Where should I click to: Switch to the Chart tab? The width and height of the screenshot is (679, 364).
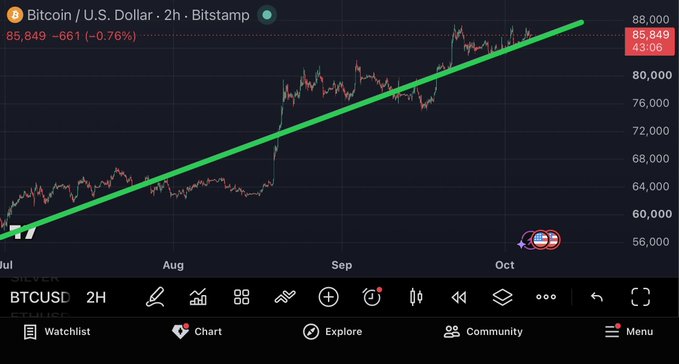pos(197,332)
